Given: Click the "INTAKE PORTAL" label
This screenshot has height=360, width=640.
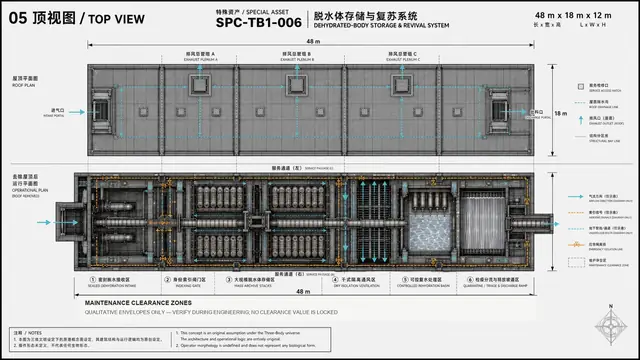Looking at the screenshot, I should [x=53, y=116].
